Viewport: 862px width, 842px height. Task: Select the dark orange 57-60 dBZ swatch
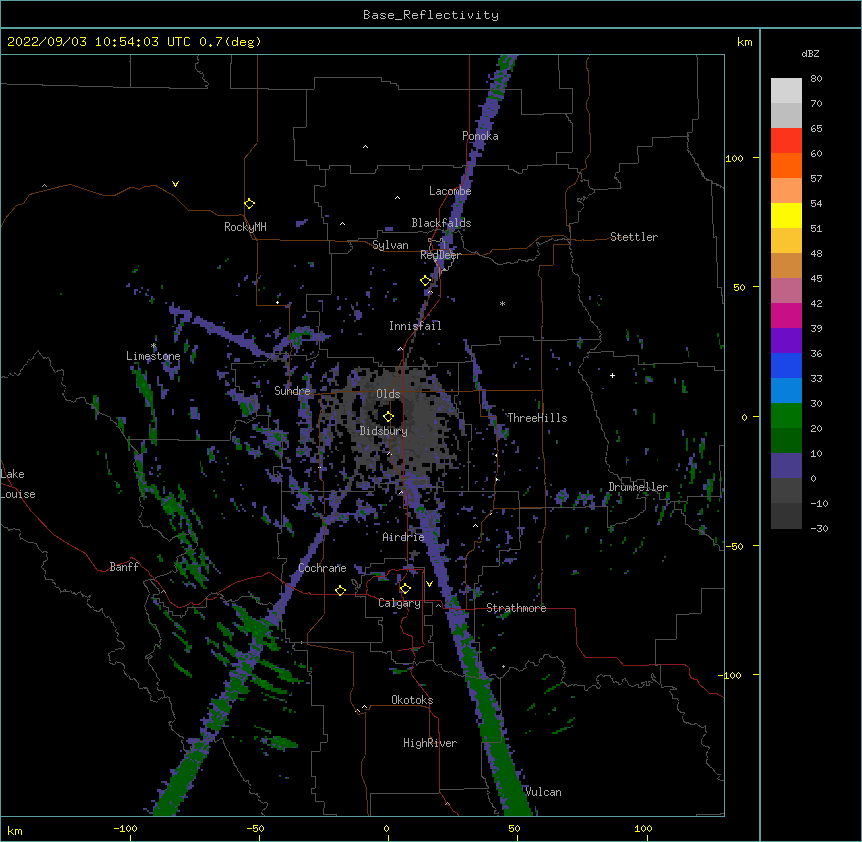click(786, 165)
